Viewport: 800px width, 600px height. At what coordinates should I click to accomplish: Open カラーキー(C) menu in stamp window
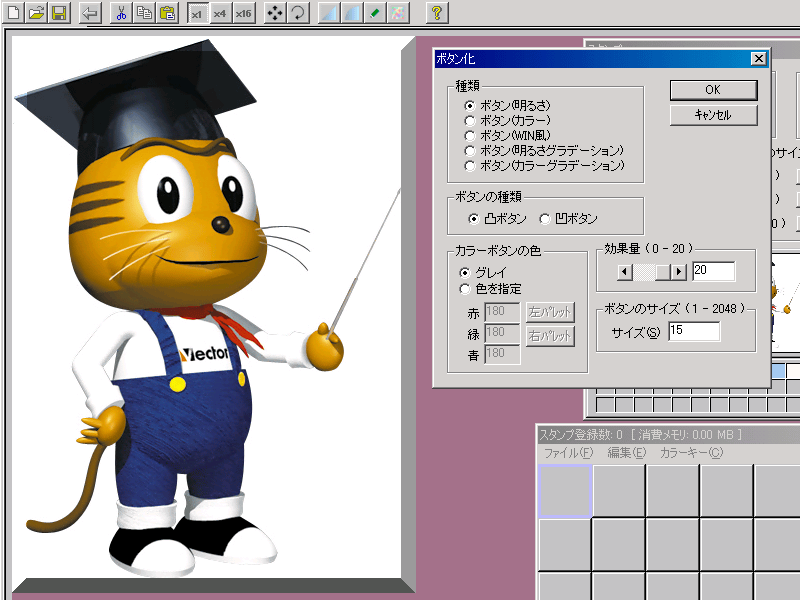tap(691, 453)
